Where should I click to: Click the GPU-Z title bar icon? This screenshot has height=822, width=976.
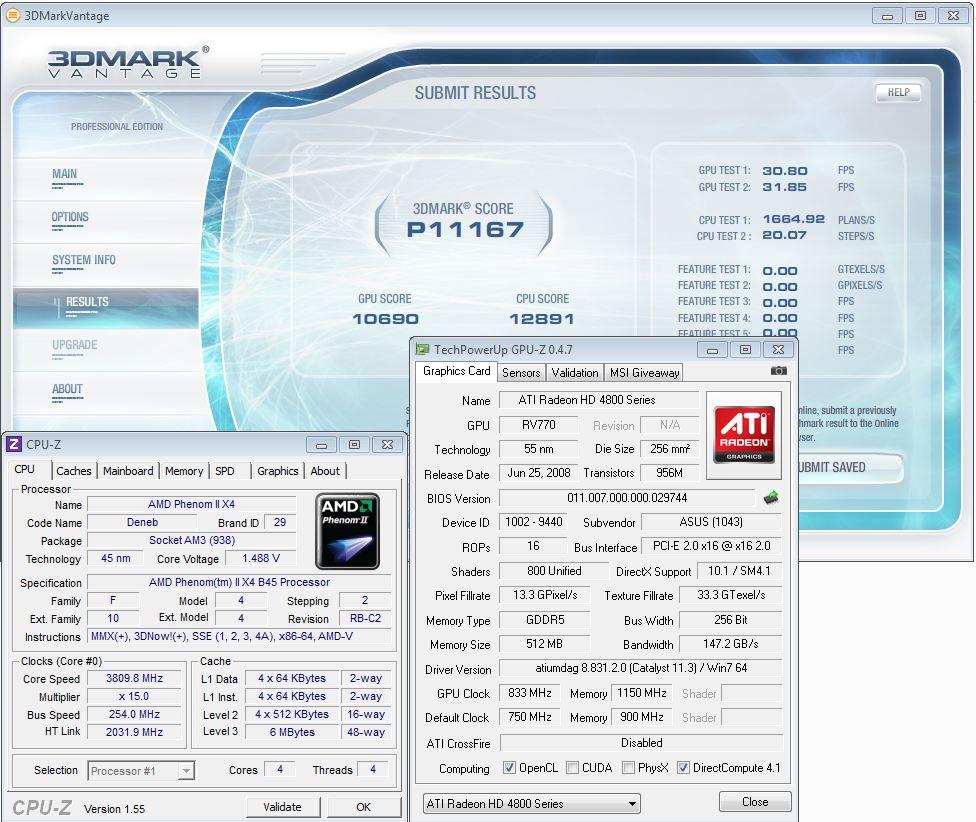(x=423, y=350)
